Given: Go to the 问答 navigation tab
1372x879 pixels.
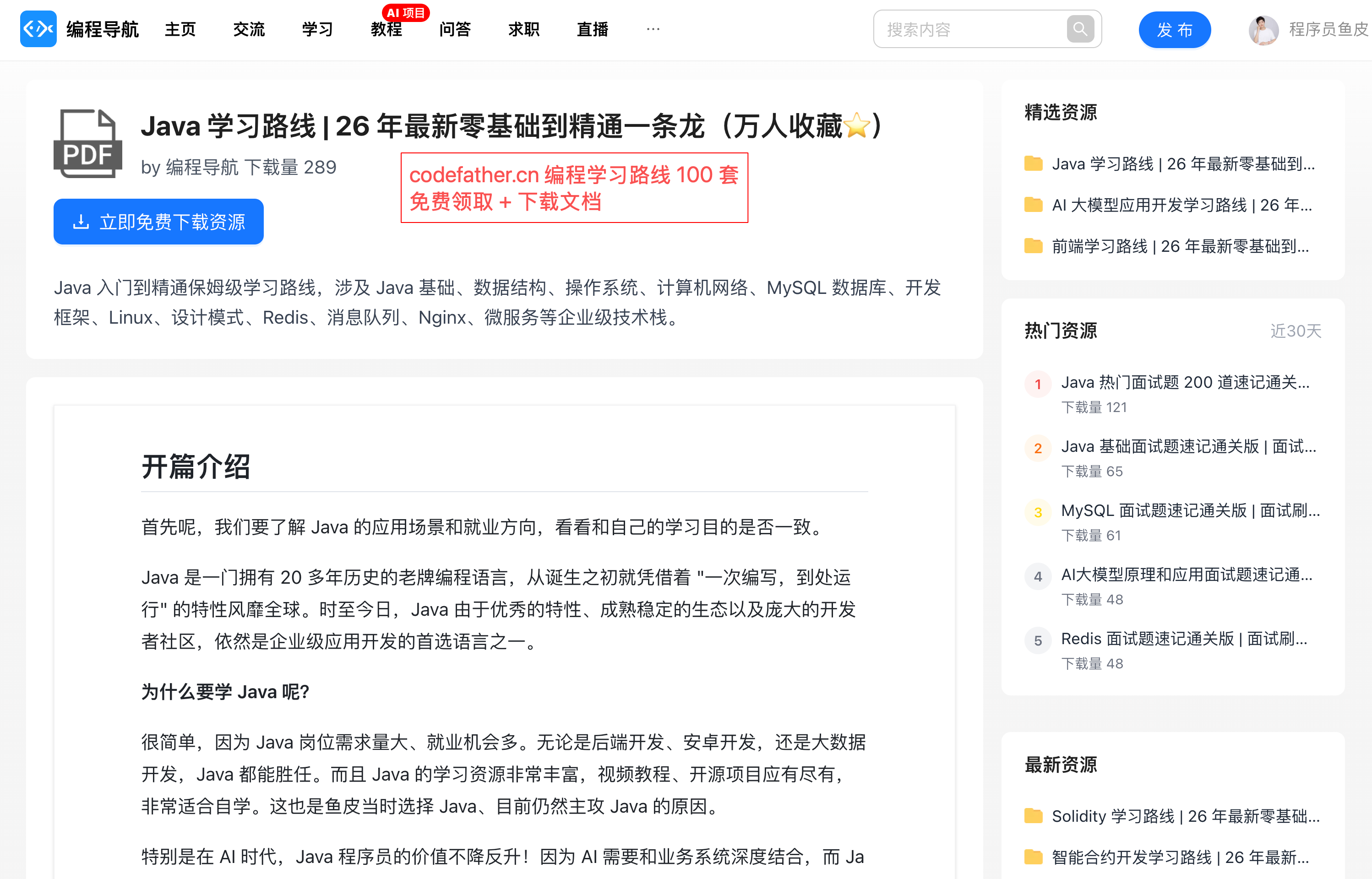Looking at the screenshot, I should click(455, 29).
